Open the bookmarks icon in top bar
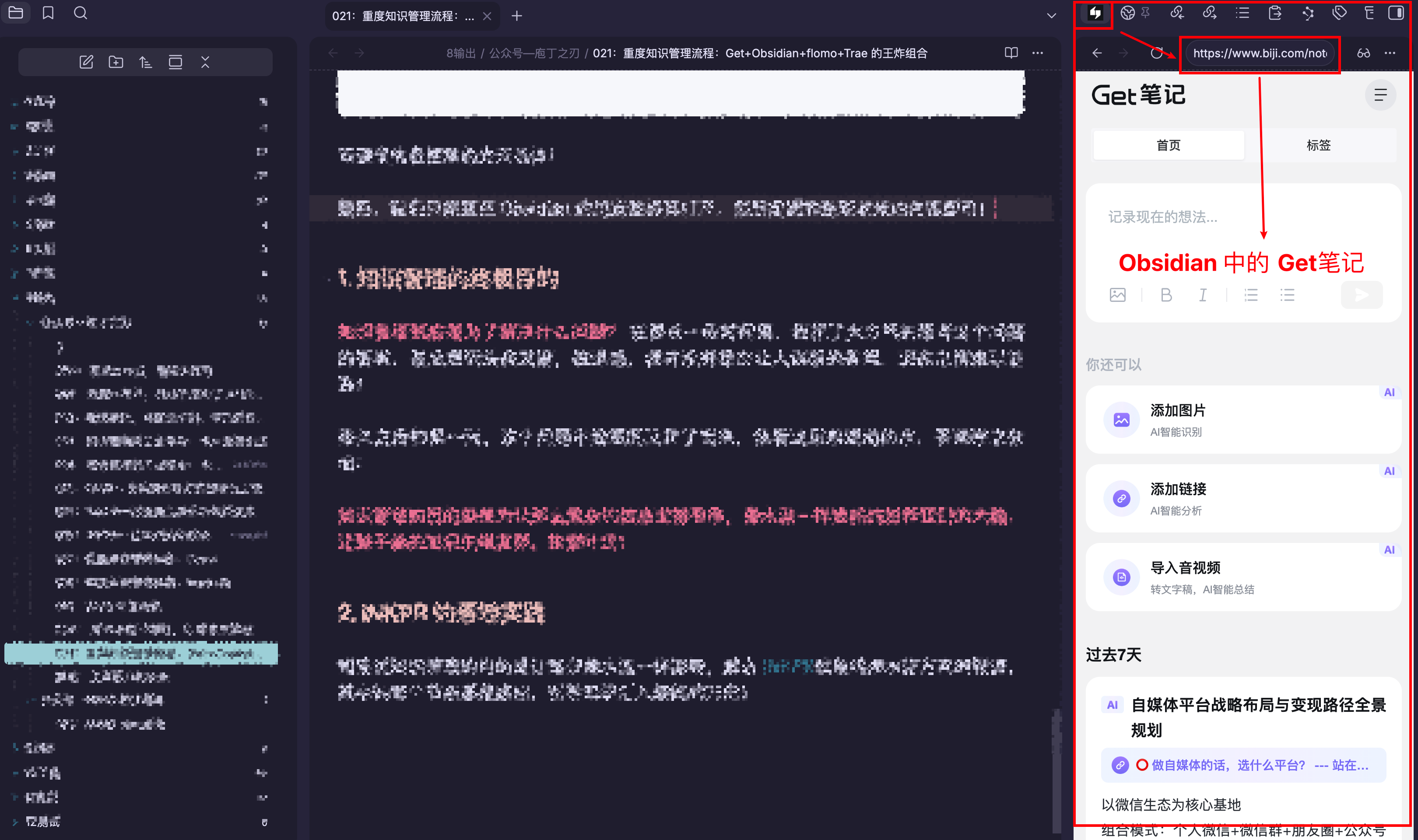Image resolution: width=1418 pixels, height=840 pixels. pyautogui.click(x=48, y=13)
